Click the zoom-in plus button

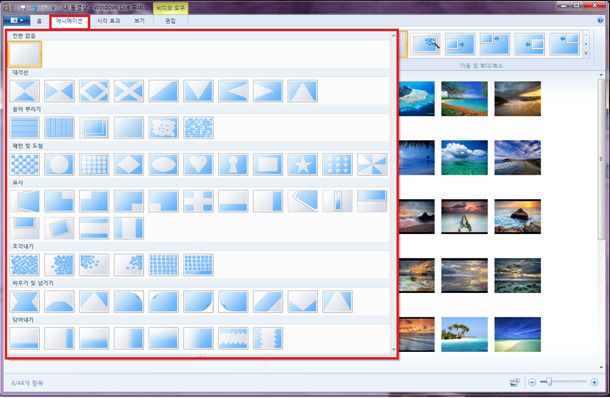tap(594, 382)
